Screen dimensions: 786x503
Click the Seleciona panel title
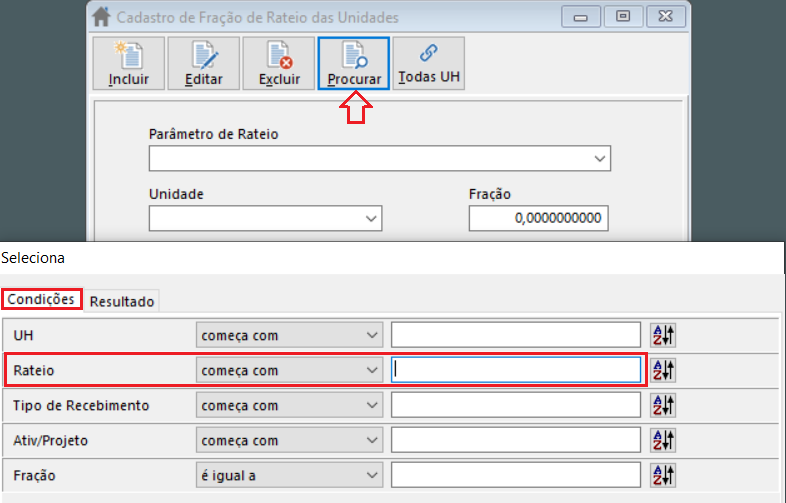point(33,258)
